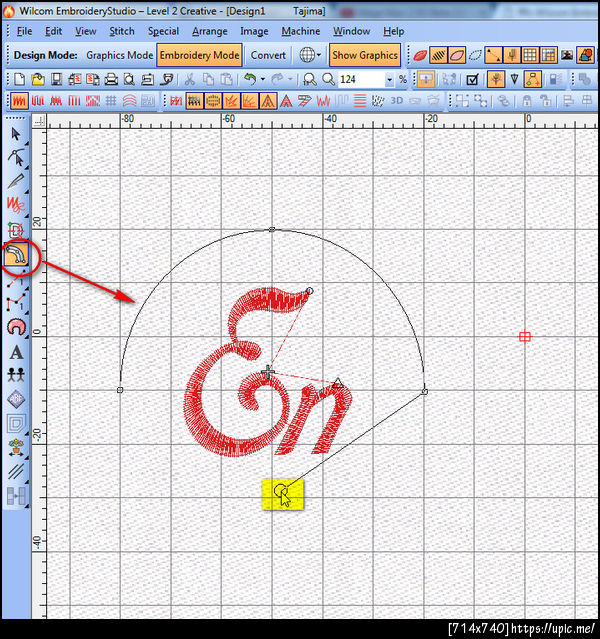Switch to Graphics Mode
The image size is (600, 639).
click(119, 55)
